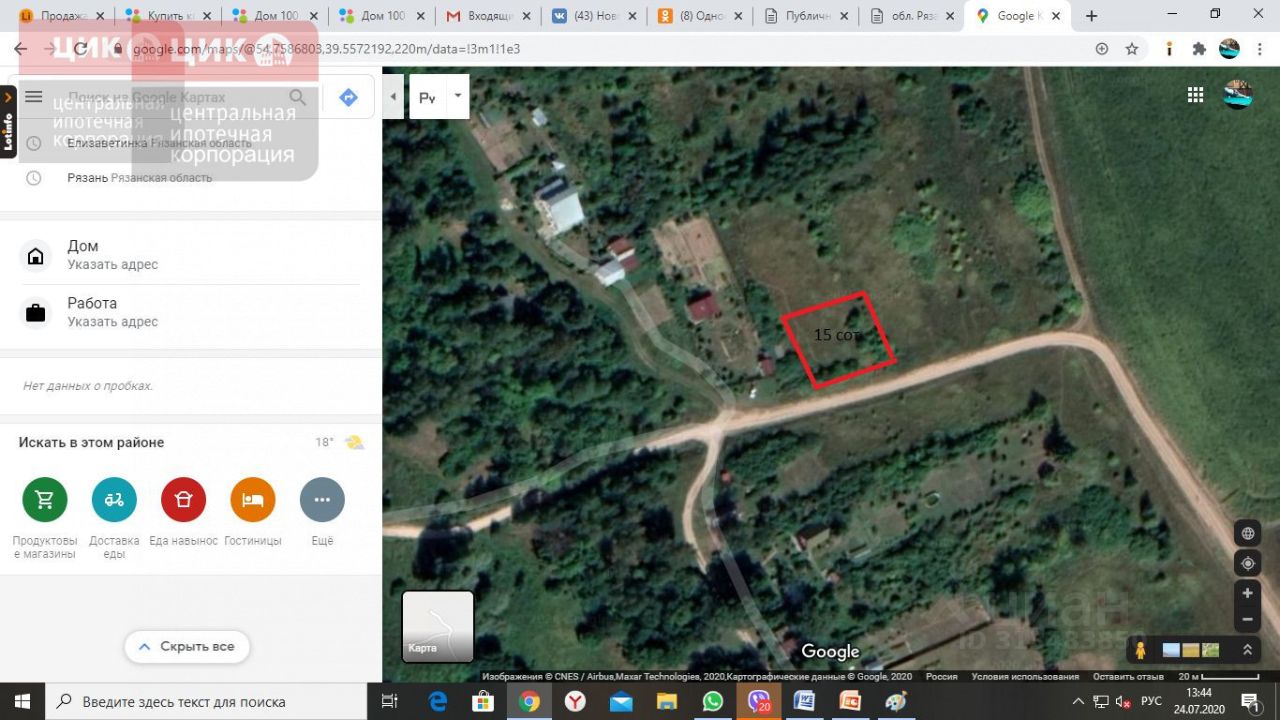
Task: Open Google apps grid icon
Action: tap(1195, 94)
